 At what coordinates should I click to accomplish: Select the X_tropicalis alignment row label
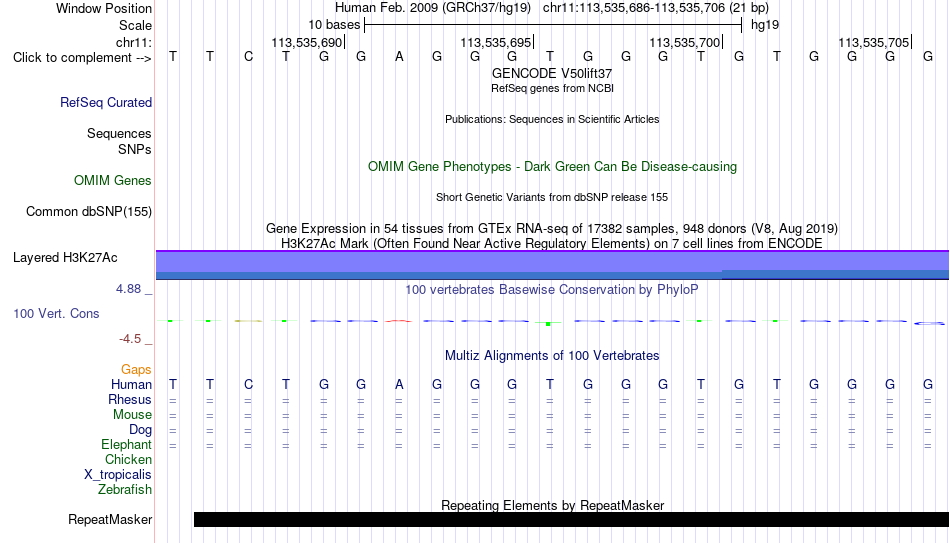pos(118,475)
